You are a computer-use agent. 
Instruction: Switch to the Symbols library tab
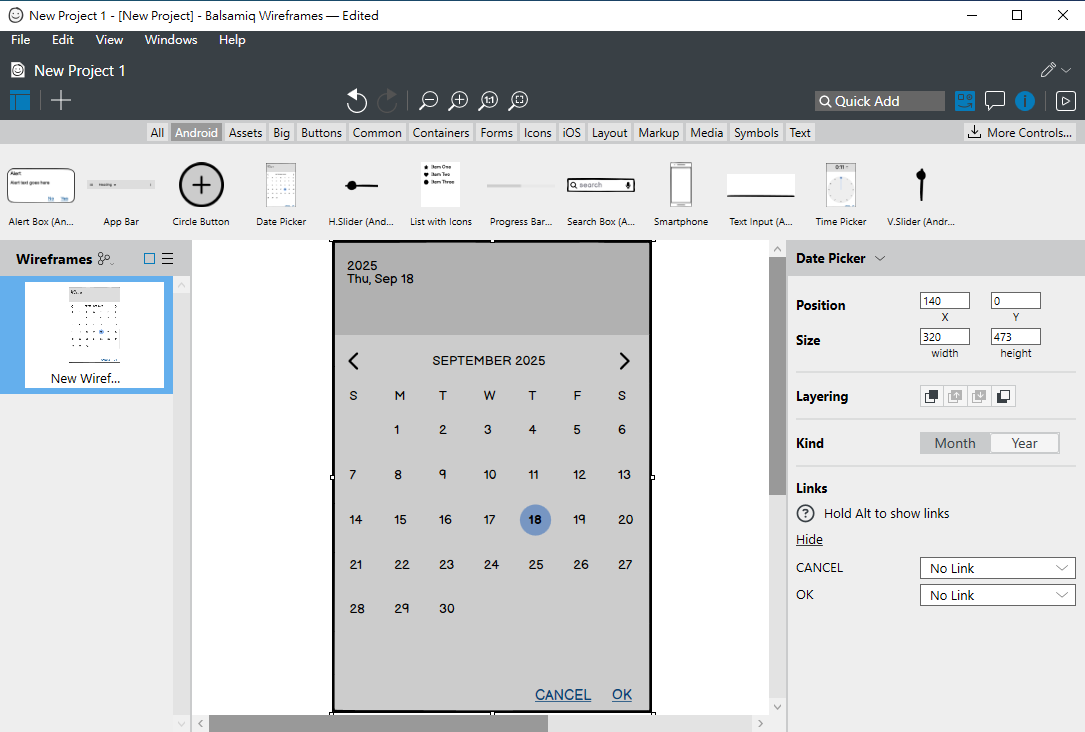(756, 132)
